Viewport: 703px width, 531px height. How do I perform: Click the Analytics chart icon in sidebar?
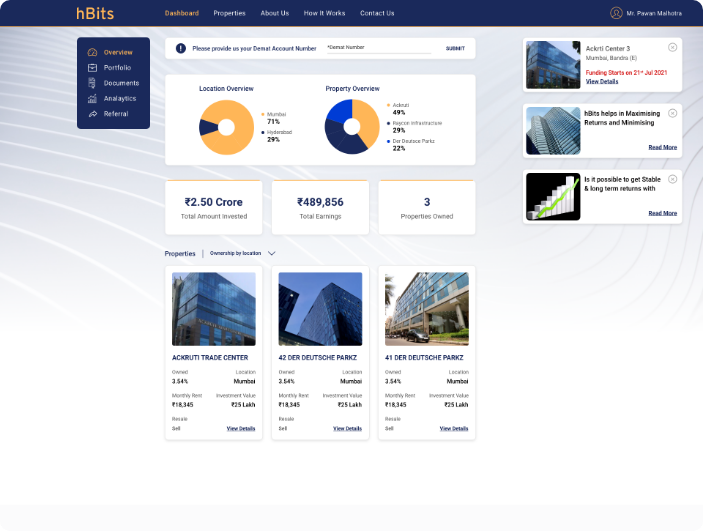pos(93,99)
